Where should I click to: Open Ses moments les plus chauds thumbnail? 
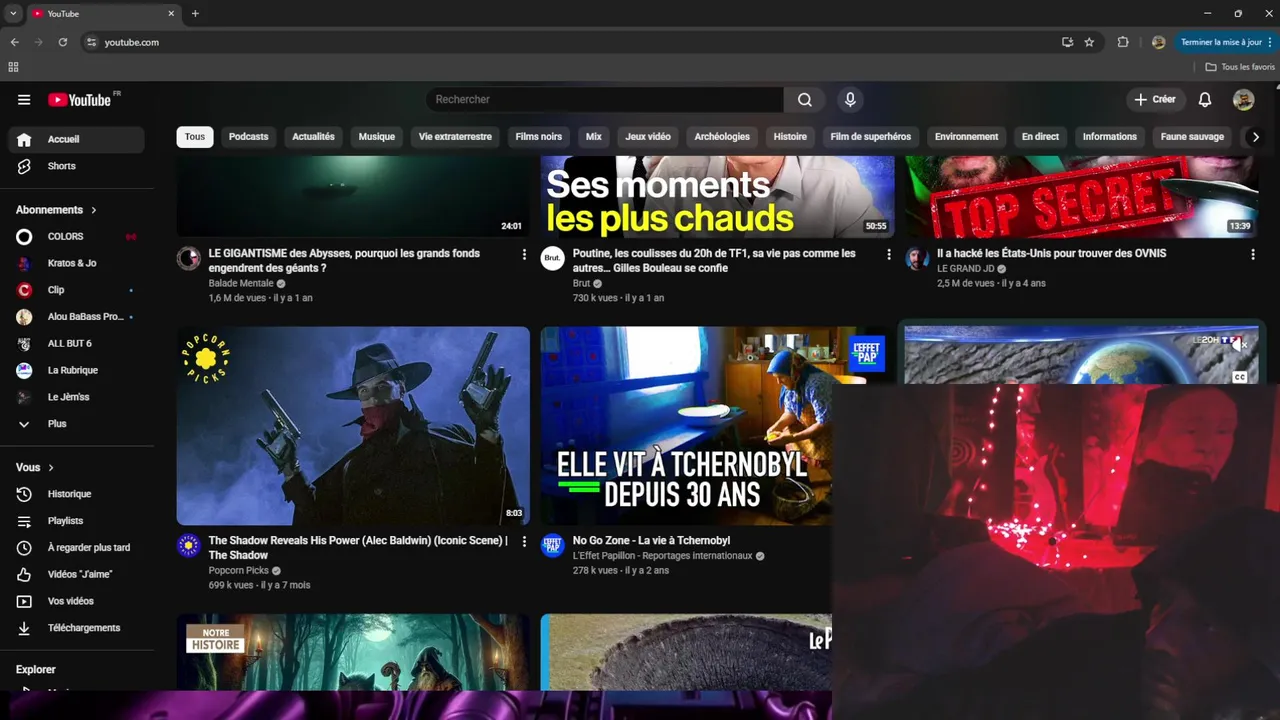click(x=718, y=197)
